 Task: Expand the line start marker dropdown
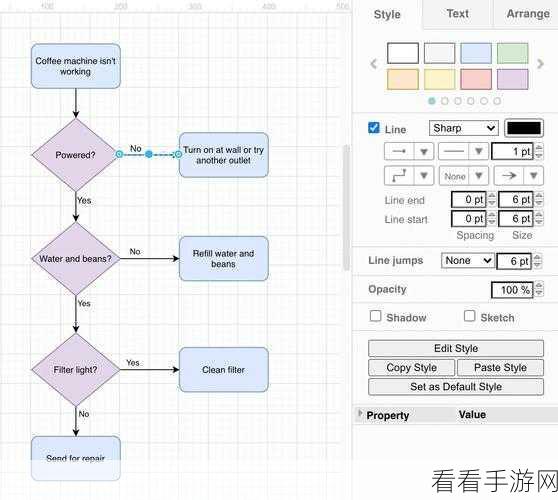[479, 175]
